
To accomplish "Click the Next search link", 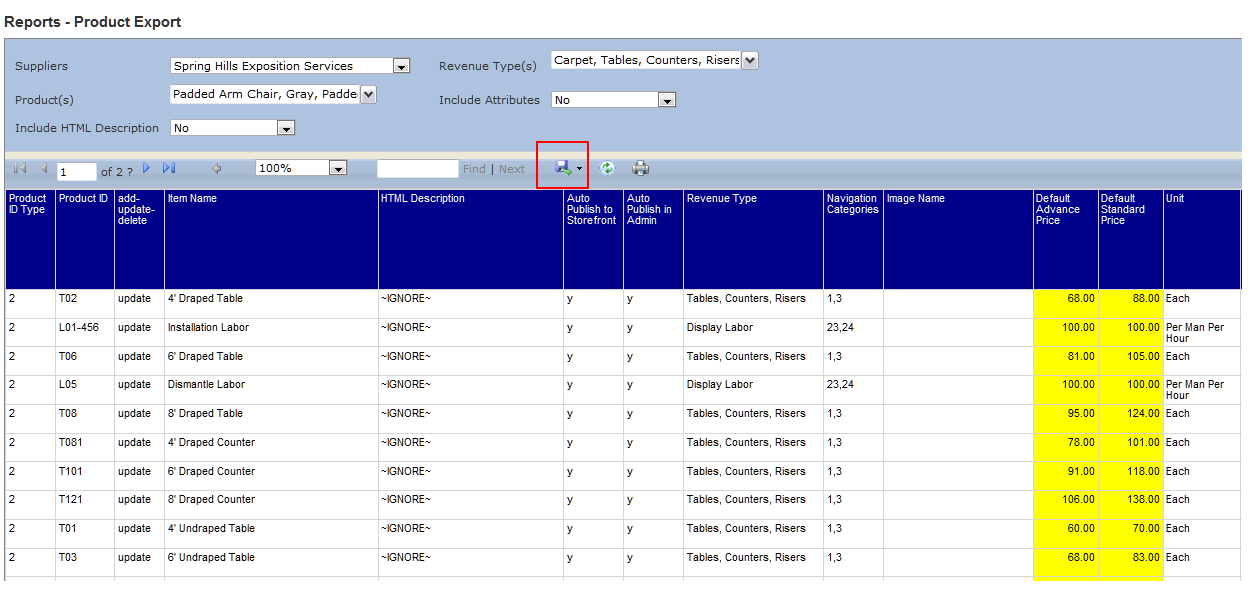I will pyautogui.click(x=511, y=168).
